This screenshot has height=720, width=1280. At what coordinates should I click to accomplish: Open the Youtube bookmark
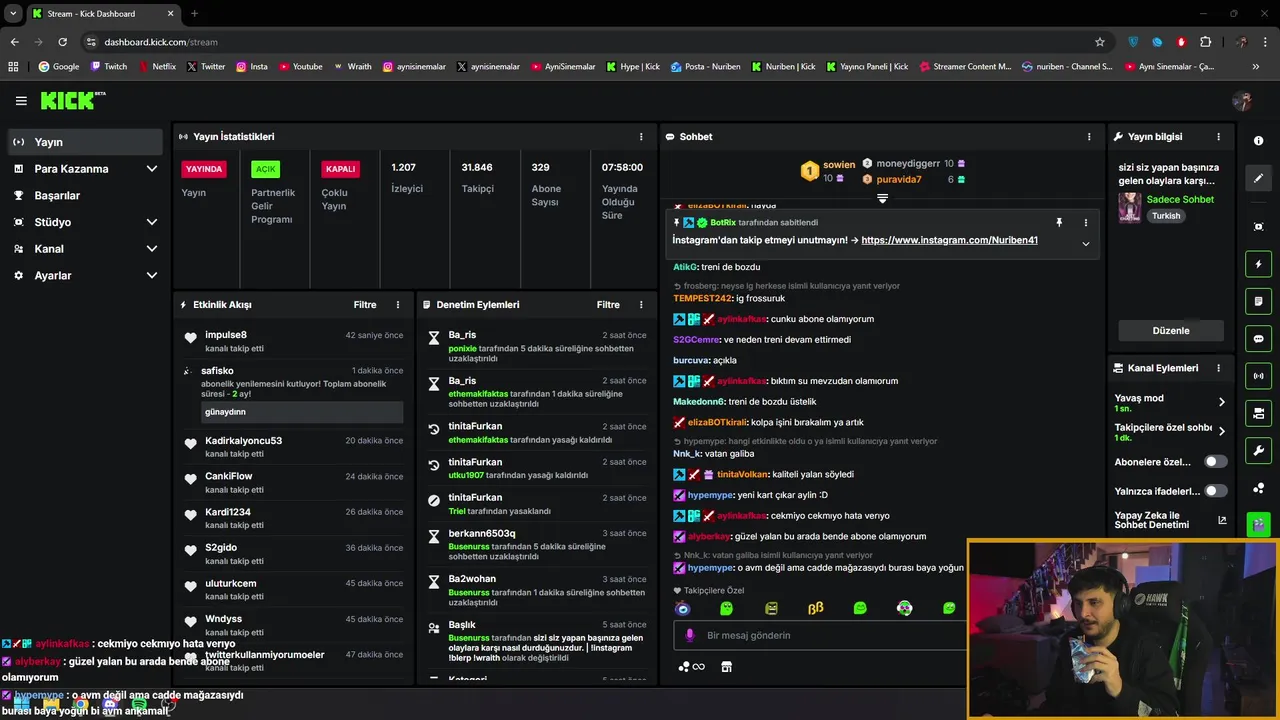coord(301,67)
